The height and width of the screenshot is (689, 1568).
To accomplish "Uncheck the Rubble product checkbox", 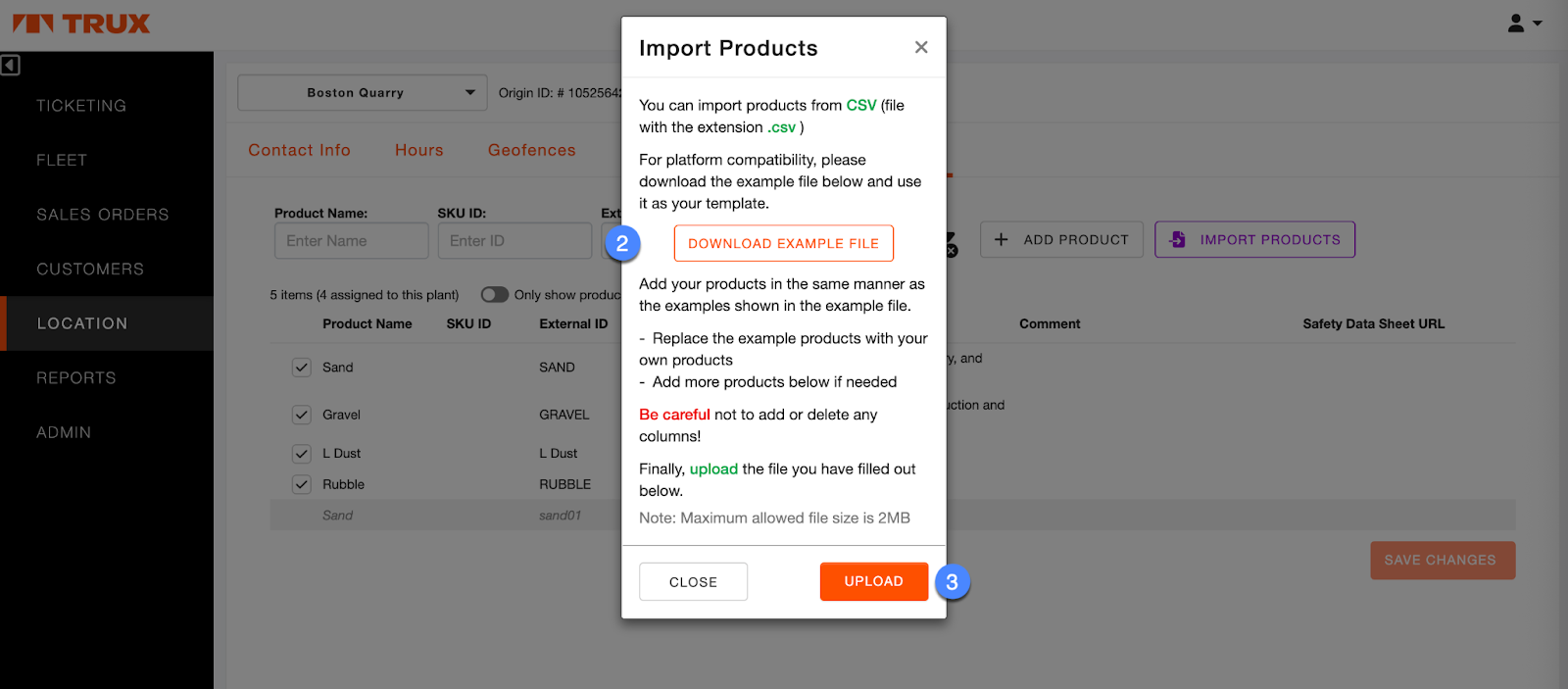I will pos(302,484).
